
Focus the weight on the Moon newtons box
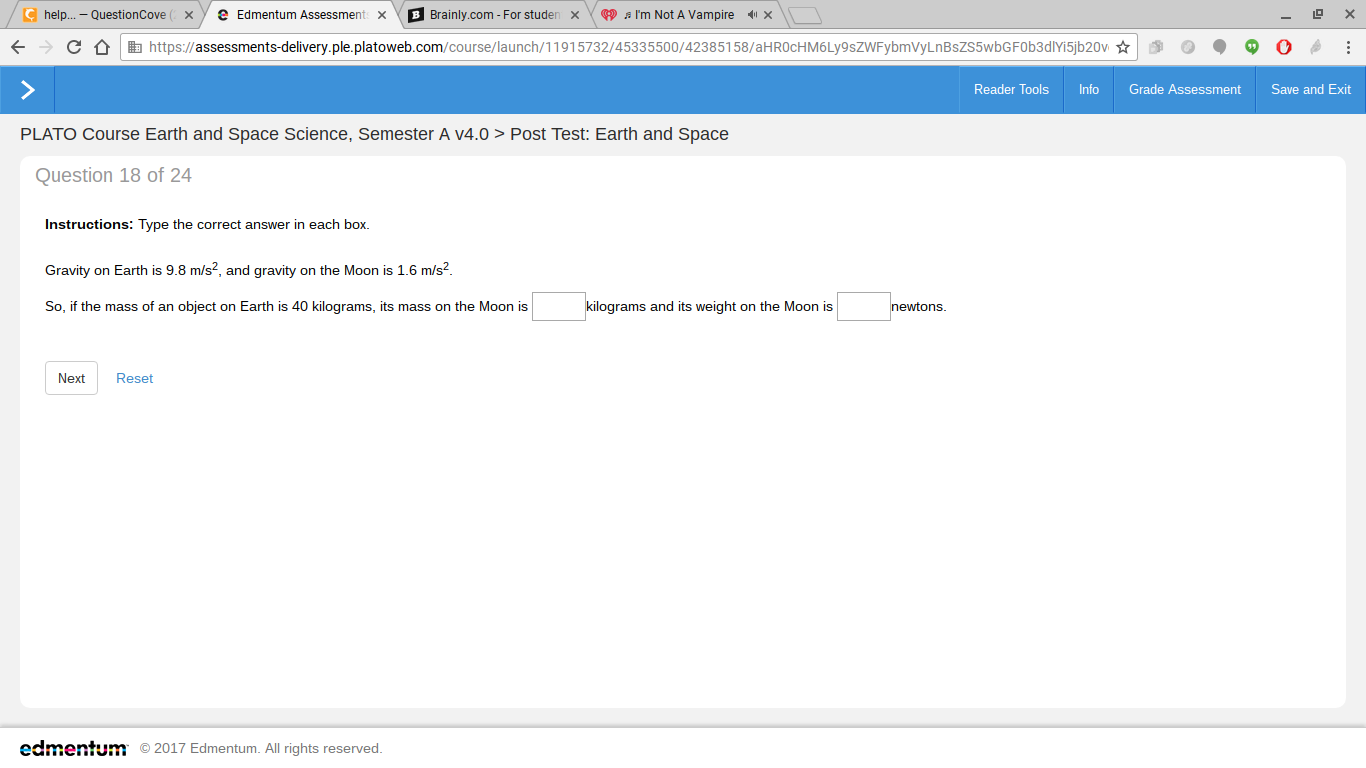pos(864,306)
